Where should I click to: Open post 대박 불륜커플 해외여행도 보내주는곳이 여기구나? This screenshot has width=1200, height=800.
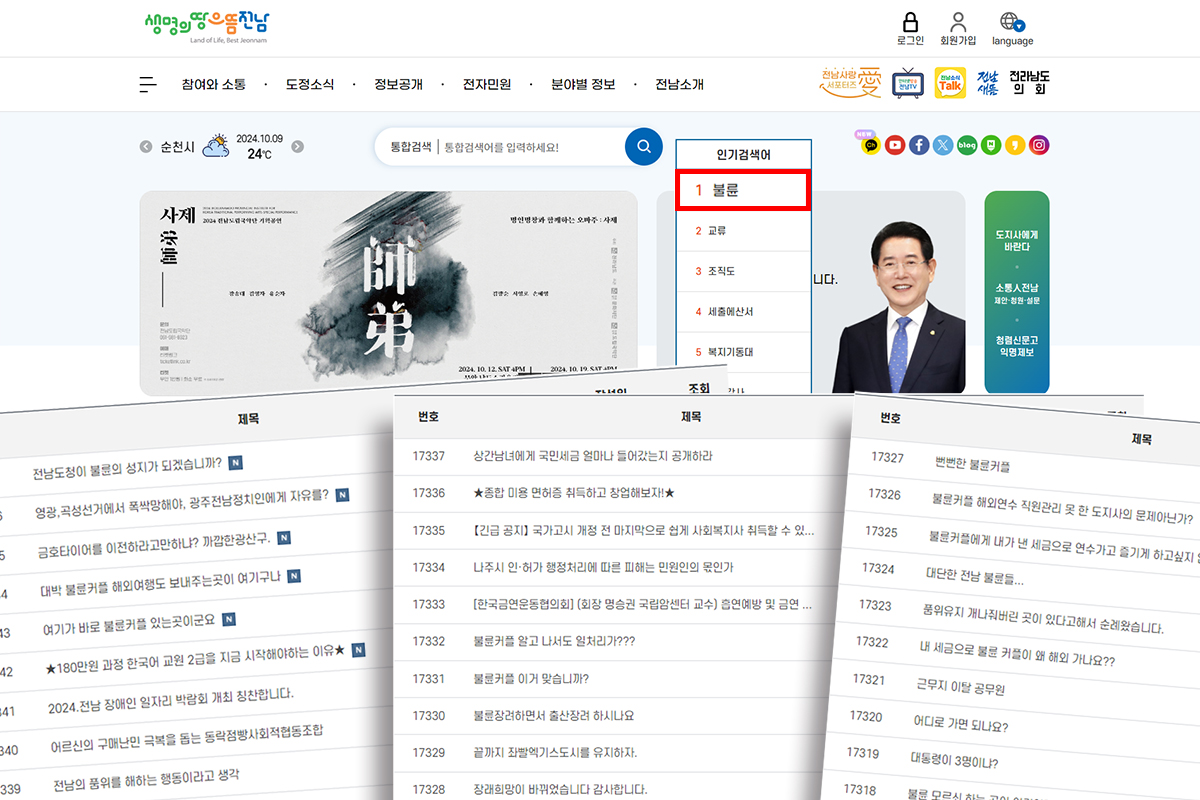(161, 585)
